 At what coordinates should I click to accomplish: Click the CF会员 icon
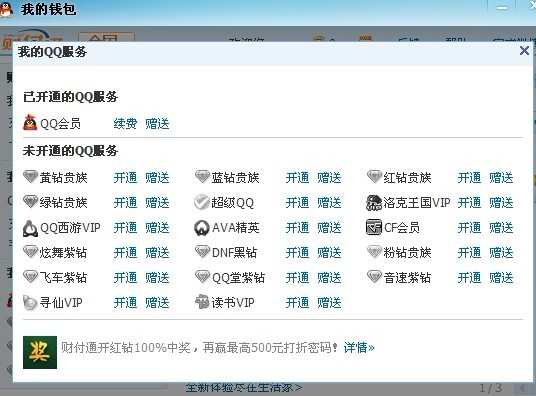click(374, 227)
